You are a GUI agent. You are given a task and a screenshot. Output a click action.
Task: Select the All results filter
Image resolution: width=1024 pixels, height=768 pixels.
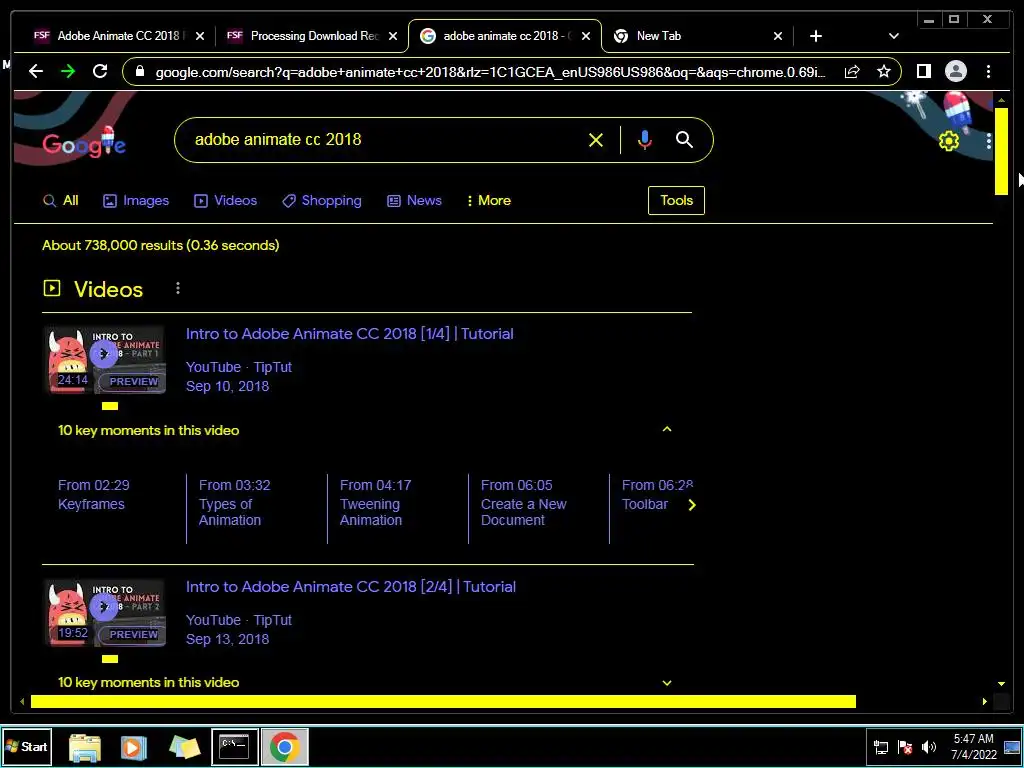[60, 200]
